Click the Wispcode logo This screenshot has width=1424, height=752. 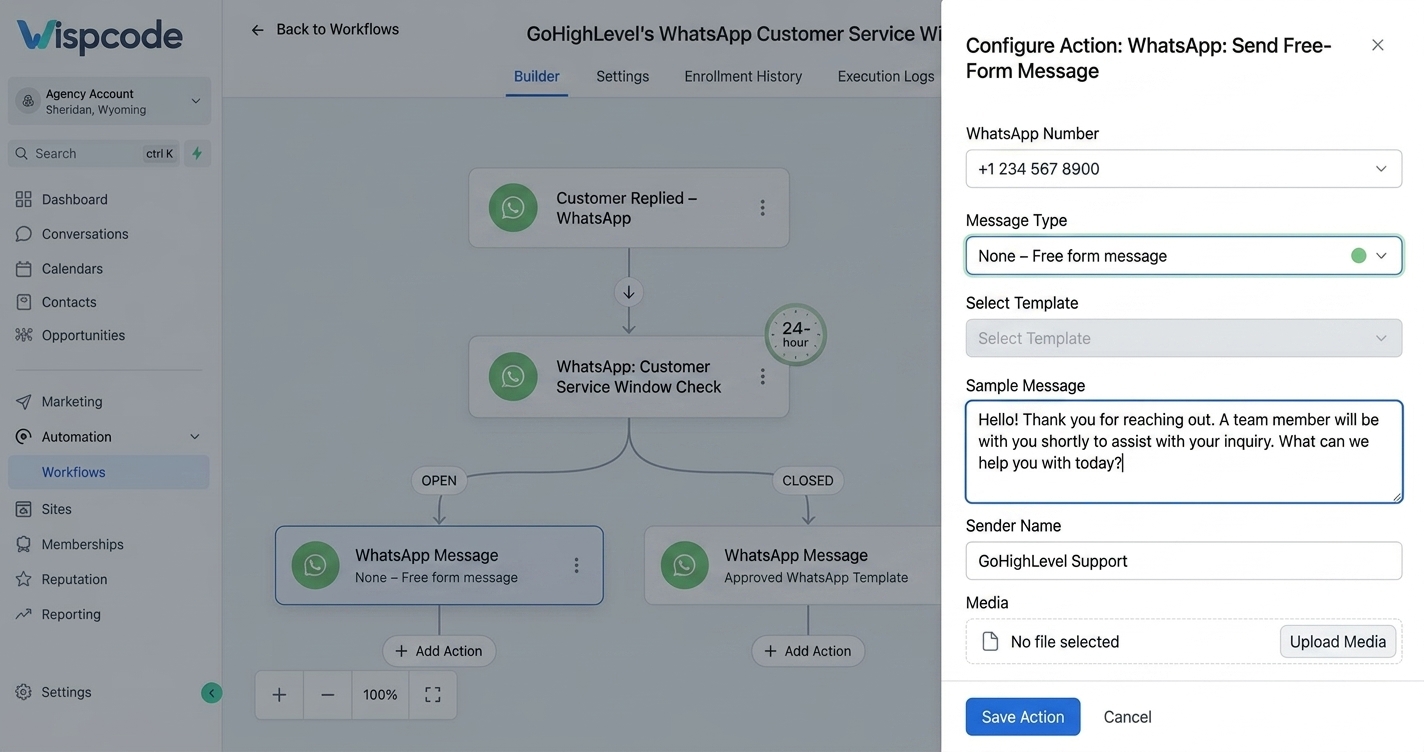click(x=100, y=37)
